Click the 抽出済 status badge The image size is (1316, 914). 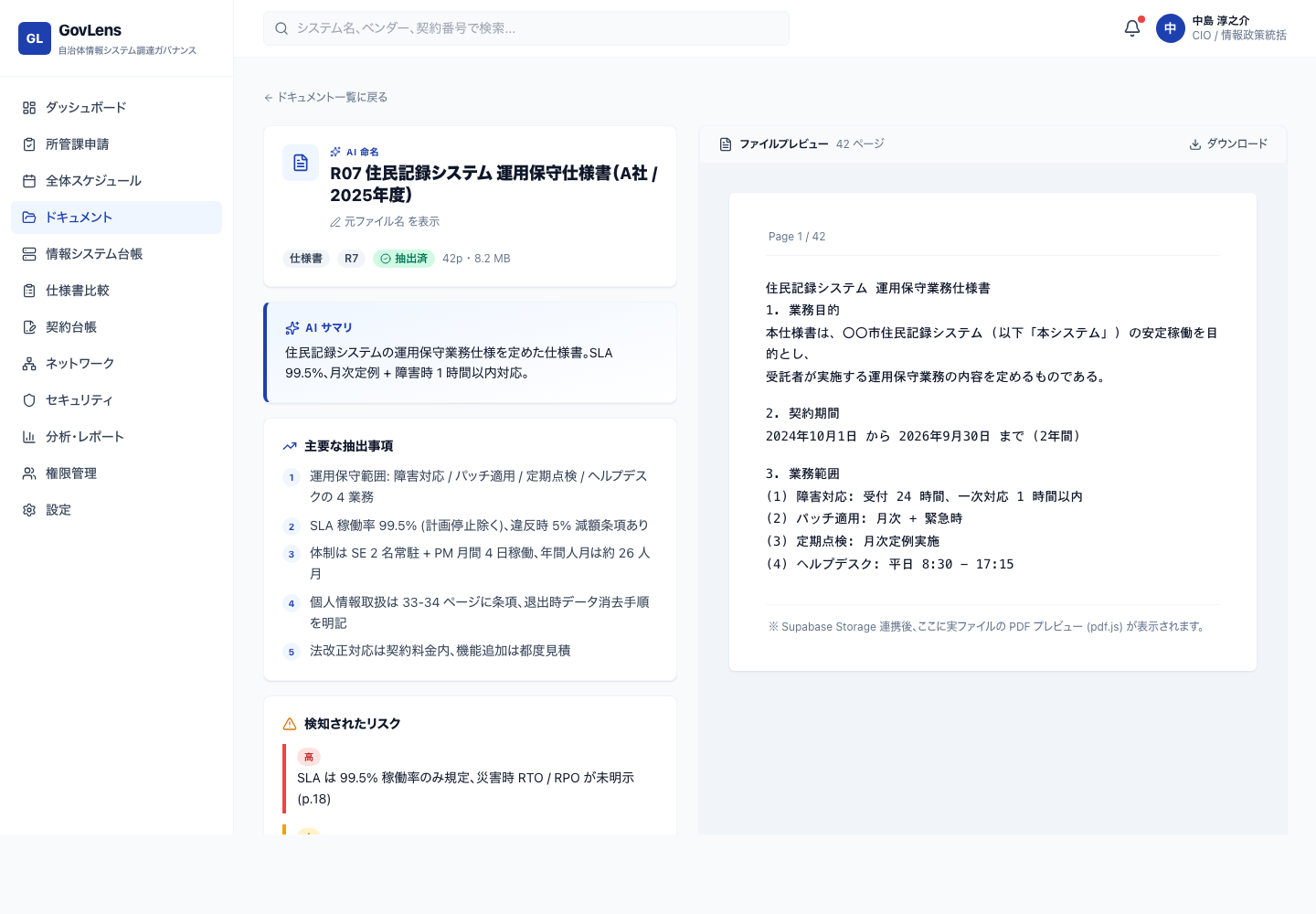click(x=403, y=259)
